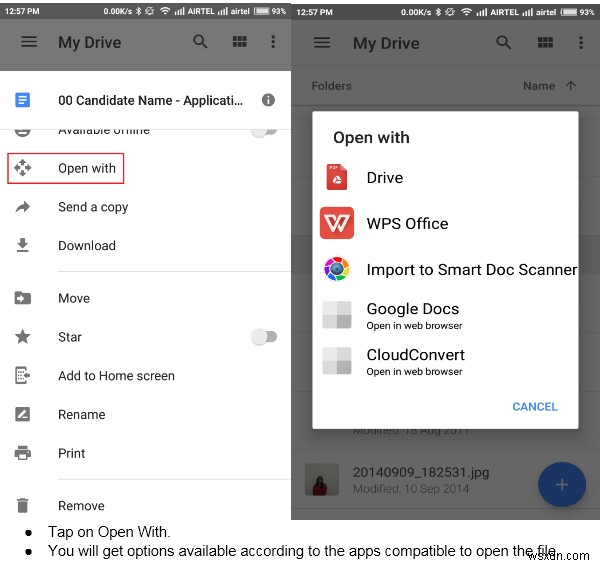Select Google Docs open in web browser

coord(445,315)
